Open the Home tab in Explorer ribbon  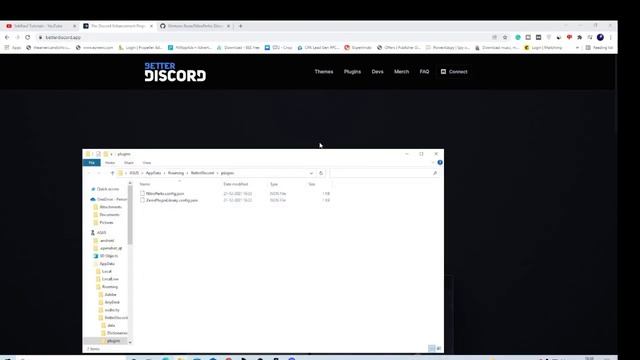110,163
